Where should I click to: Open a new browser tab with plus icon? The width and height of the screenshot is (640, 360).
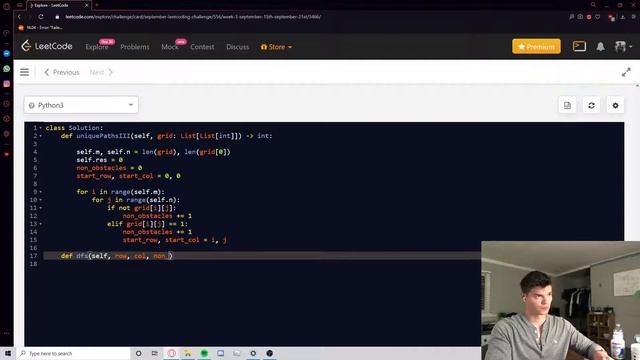97,5
